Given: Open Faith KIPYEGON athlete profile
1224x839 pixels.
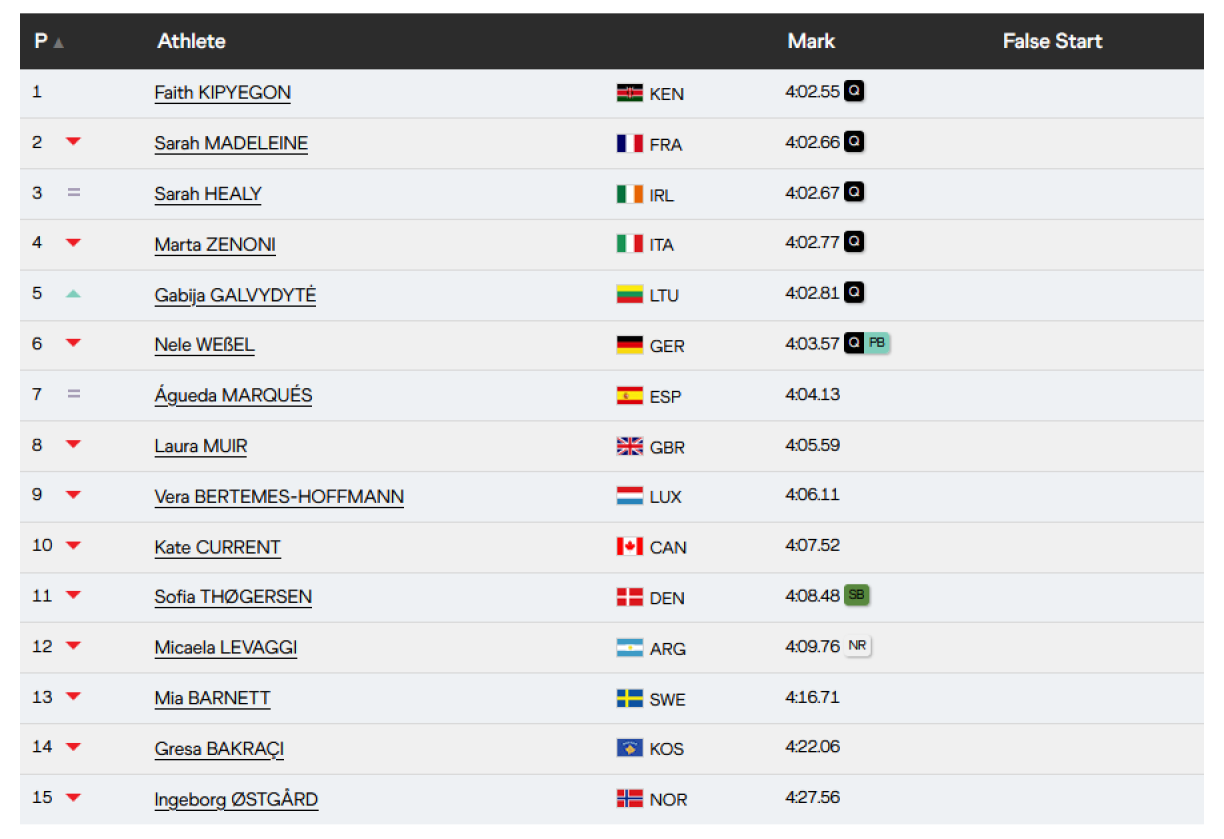Looking at the screenshot, I should (222, 93).
